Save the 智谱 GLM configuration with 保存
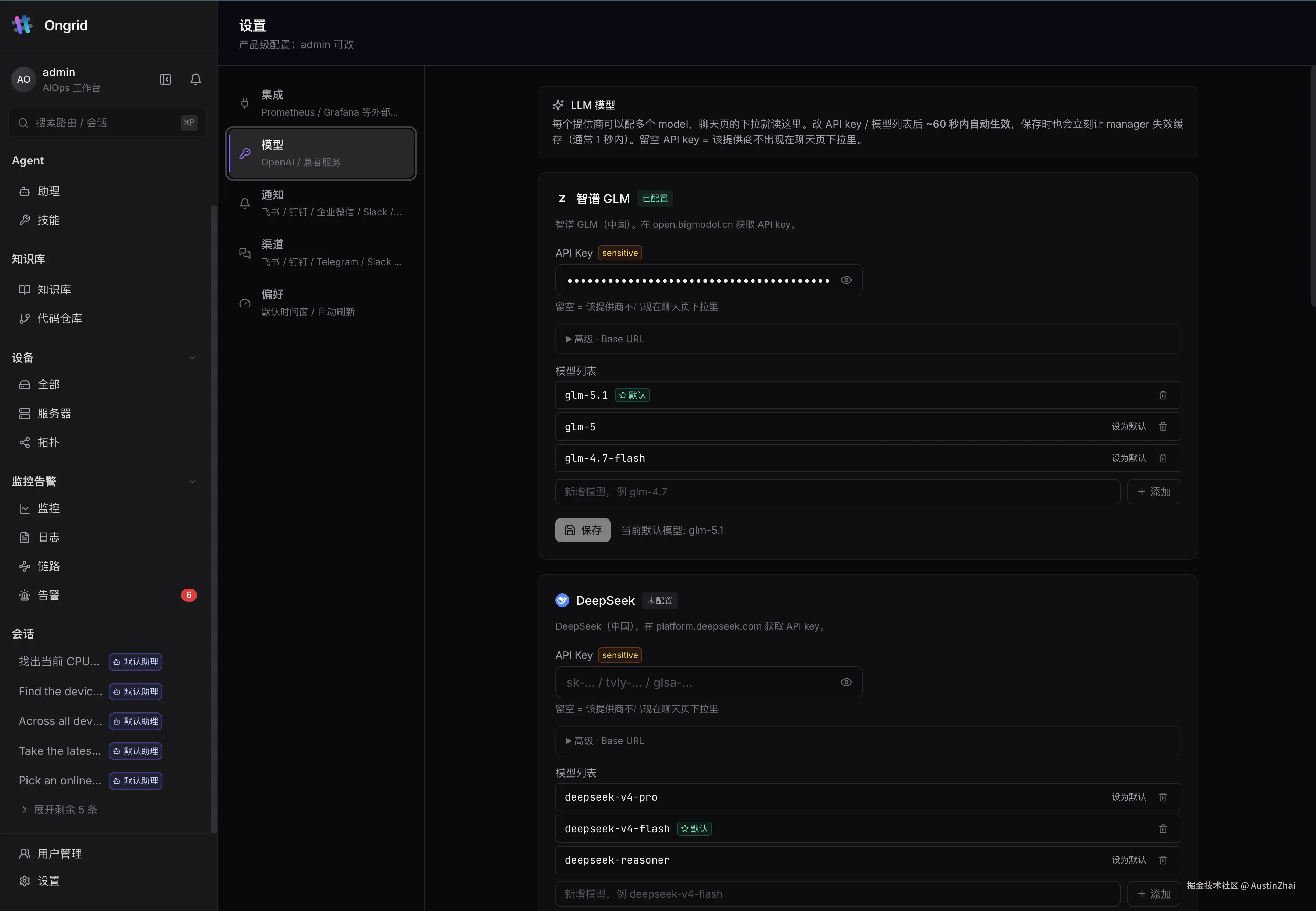This screenshot has width=1316, height=911. (583, 530)
